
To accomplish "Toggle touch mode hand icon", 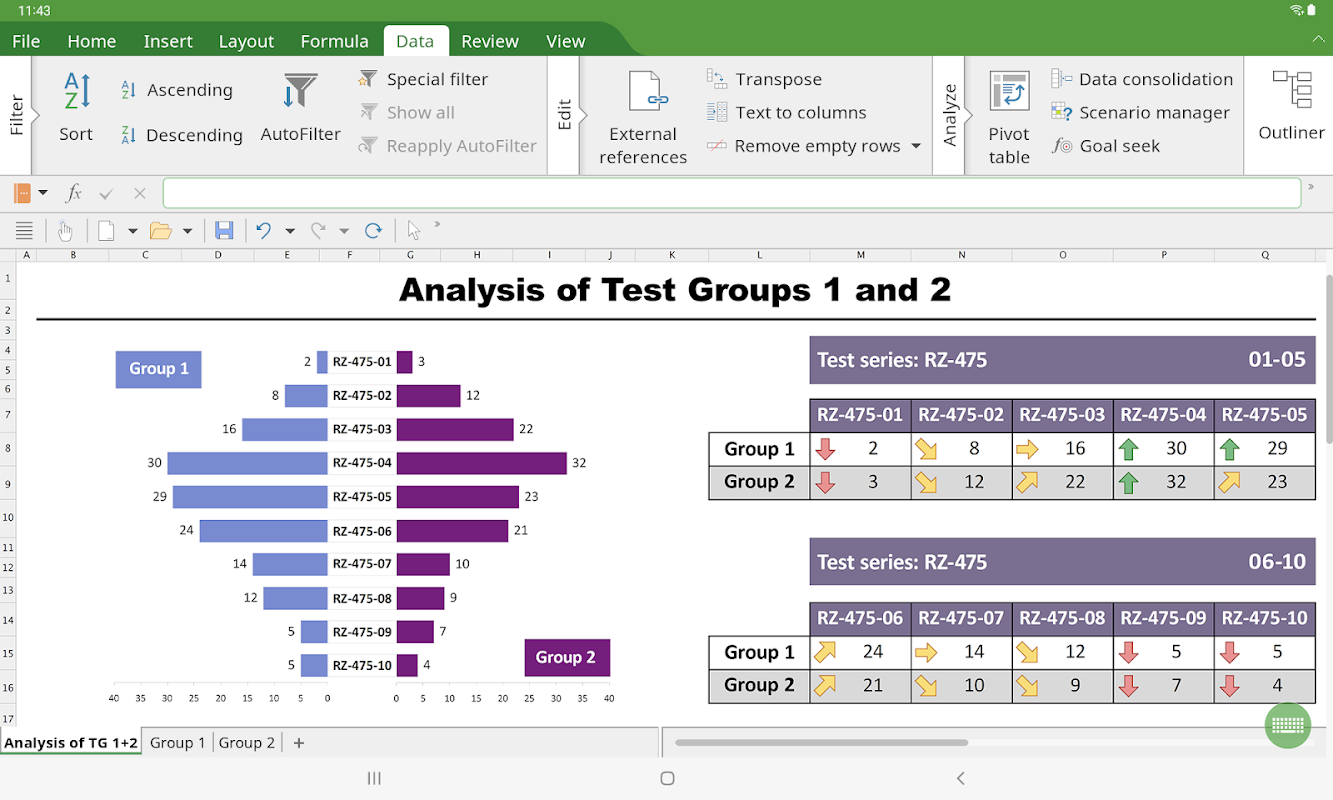I will tap(65, 231).
